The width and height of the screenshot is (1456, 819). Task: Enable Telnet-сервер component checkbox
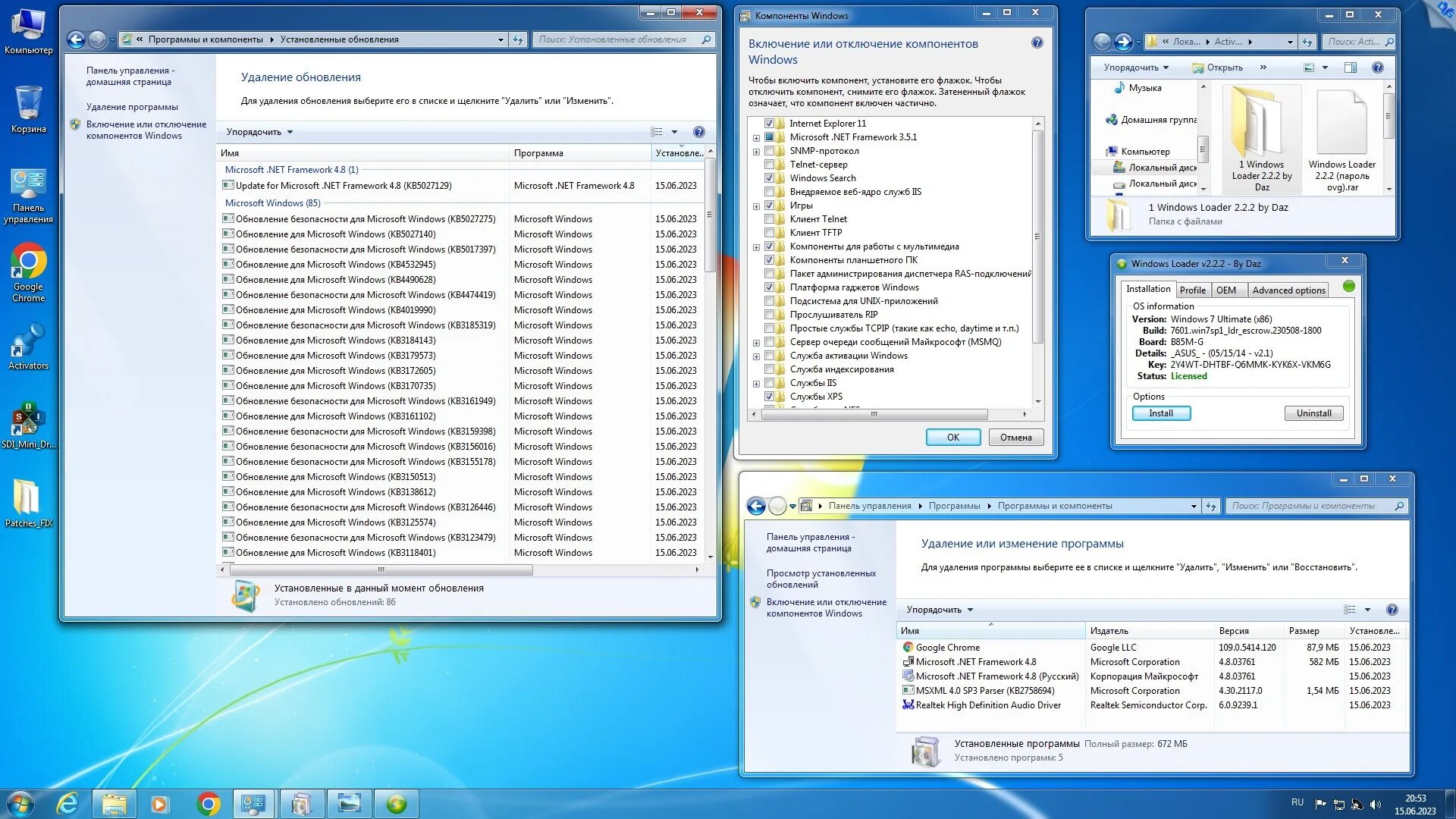pyautogui.click(x=769, y=165)
